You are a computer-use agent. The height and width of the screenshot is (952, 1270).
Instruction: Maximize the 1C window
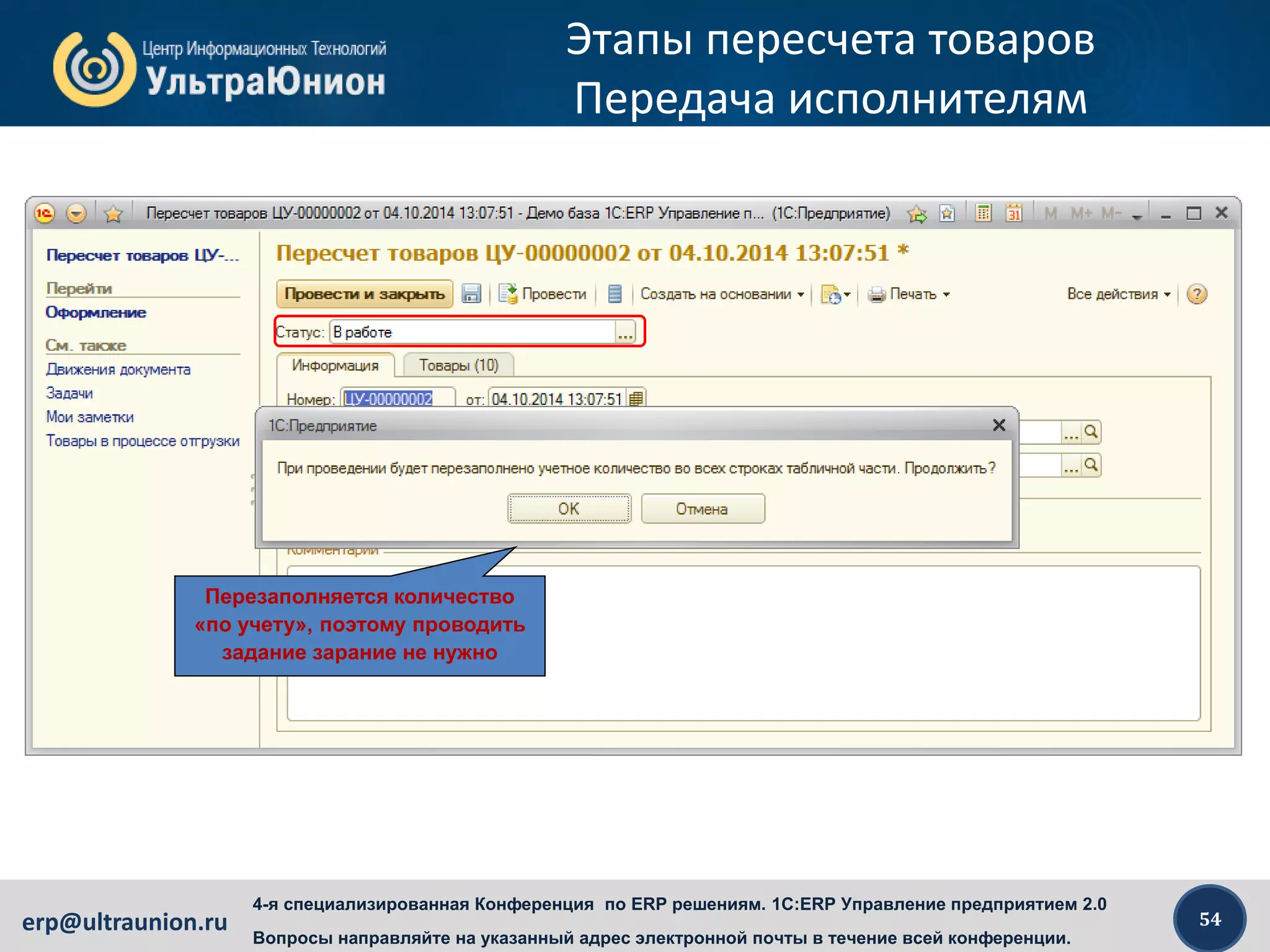point(1194,213)
